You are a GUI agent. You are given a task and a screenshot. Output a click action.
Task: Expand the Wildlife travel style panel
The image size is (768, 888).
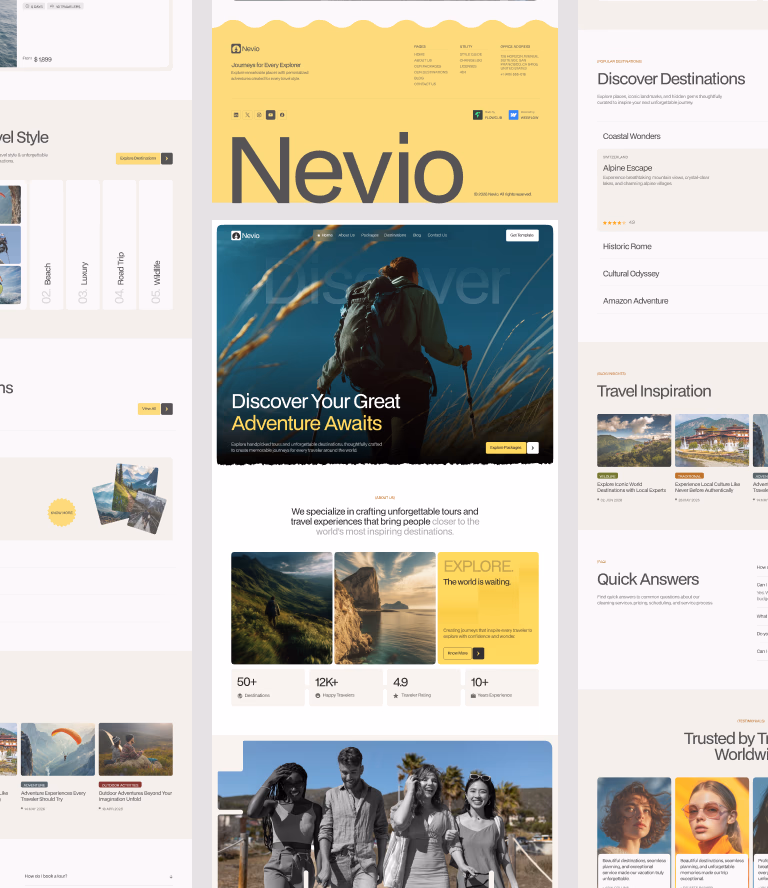156,245
